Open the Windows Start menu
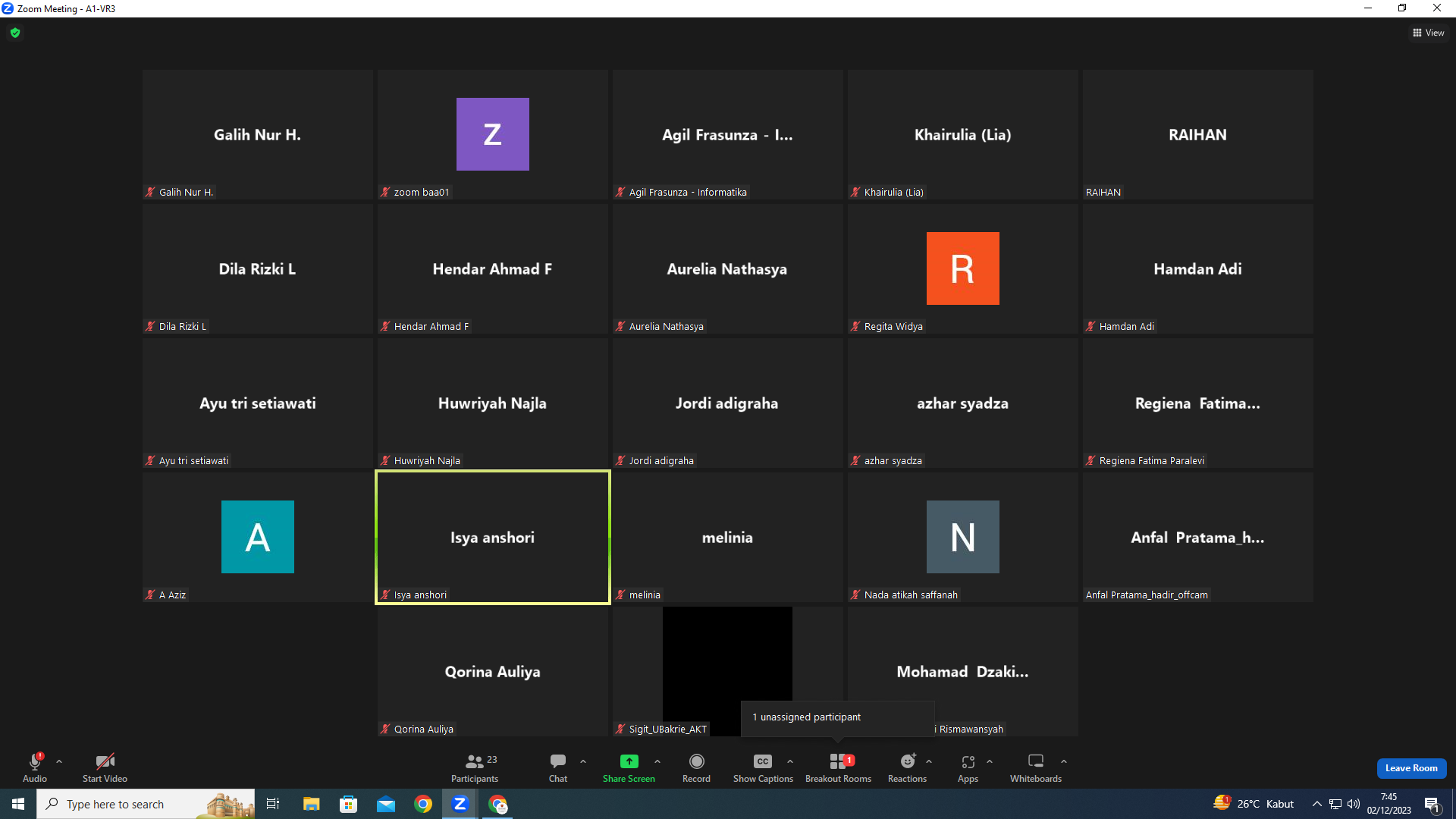The image size is (1456, 819). (x=18, y=804)
